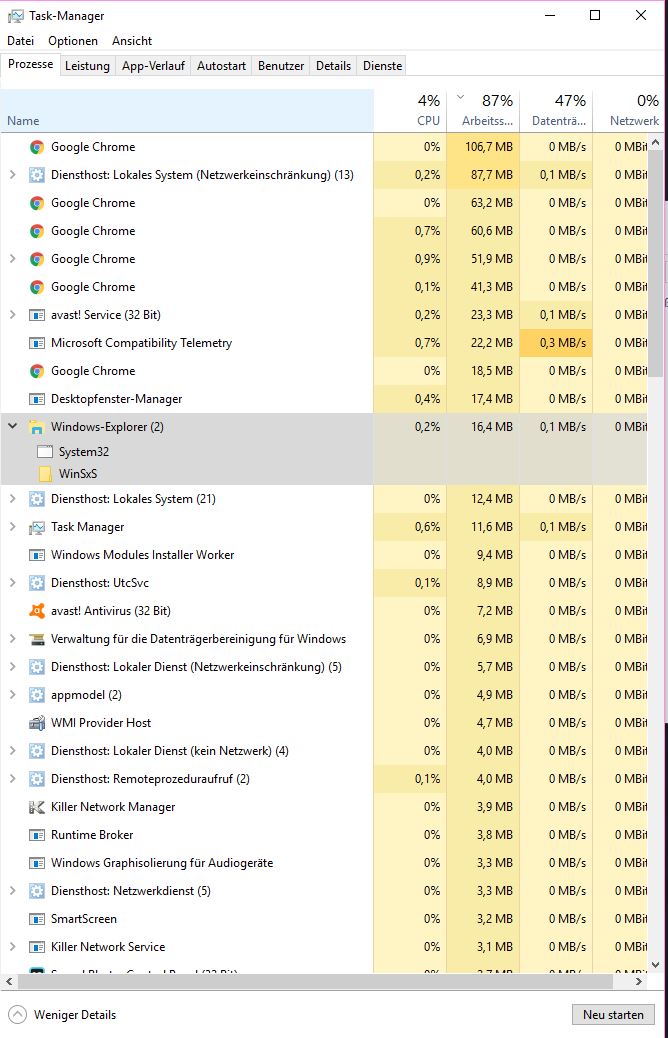Open the Autostart tab
This screenshot has height=1038, width=668.
pos(221,65)
